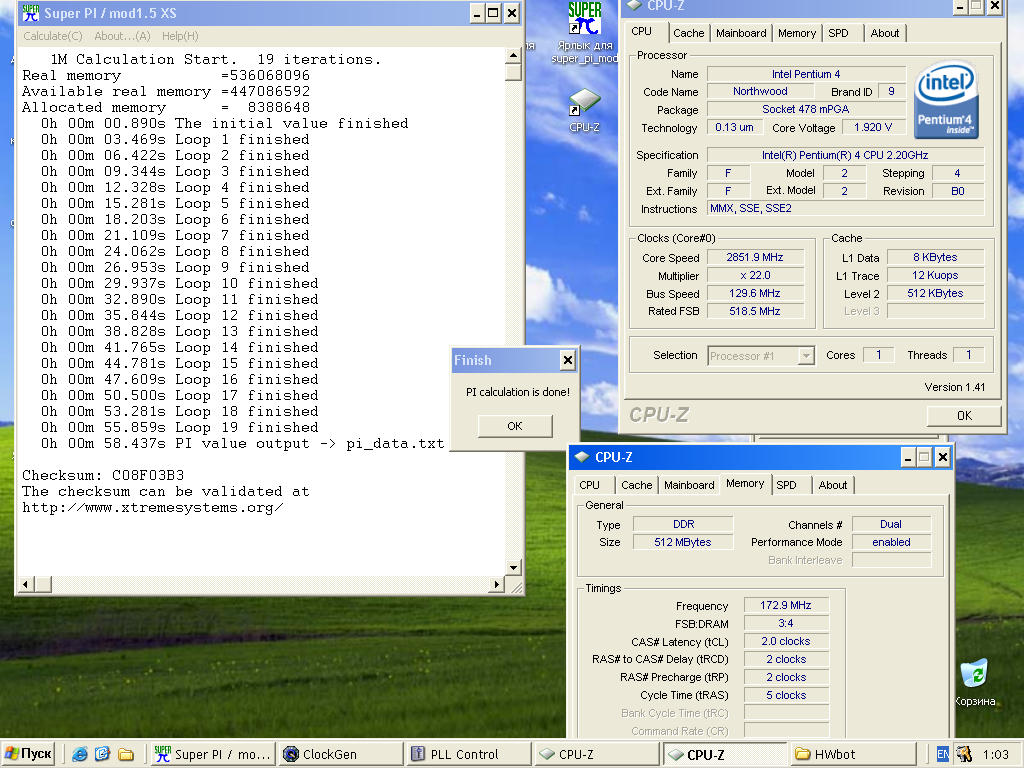Screen dimensions: 1024x768
Task: Select Cache tab in lower CPU-Z window
Action: coord(637,485)
